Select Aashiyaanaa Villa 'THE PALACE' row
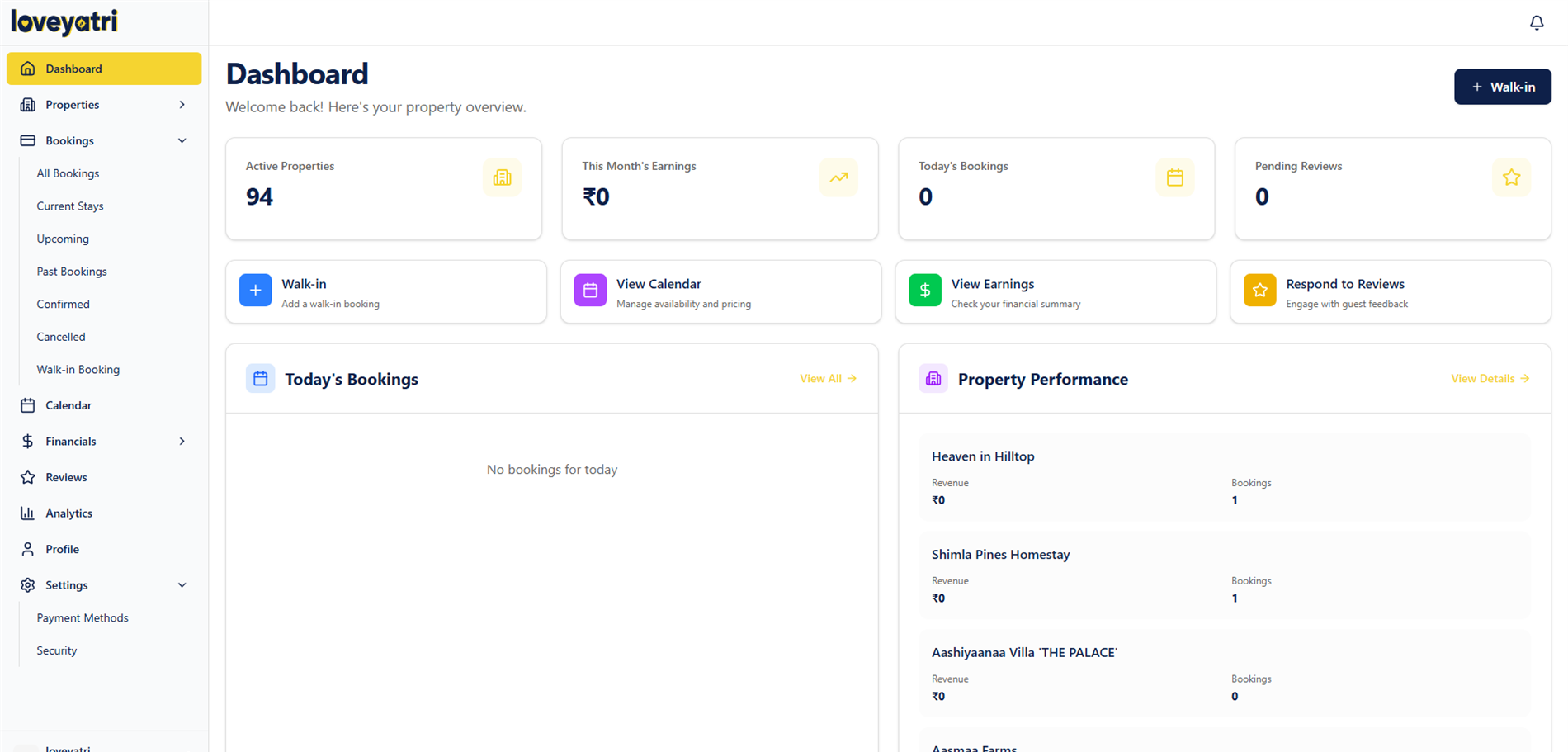 click(1225, 674)
